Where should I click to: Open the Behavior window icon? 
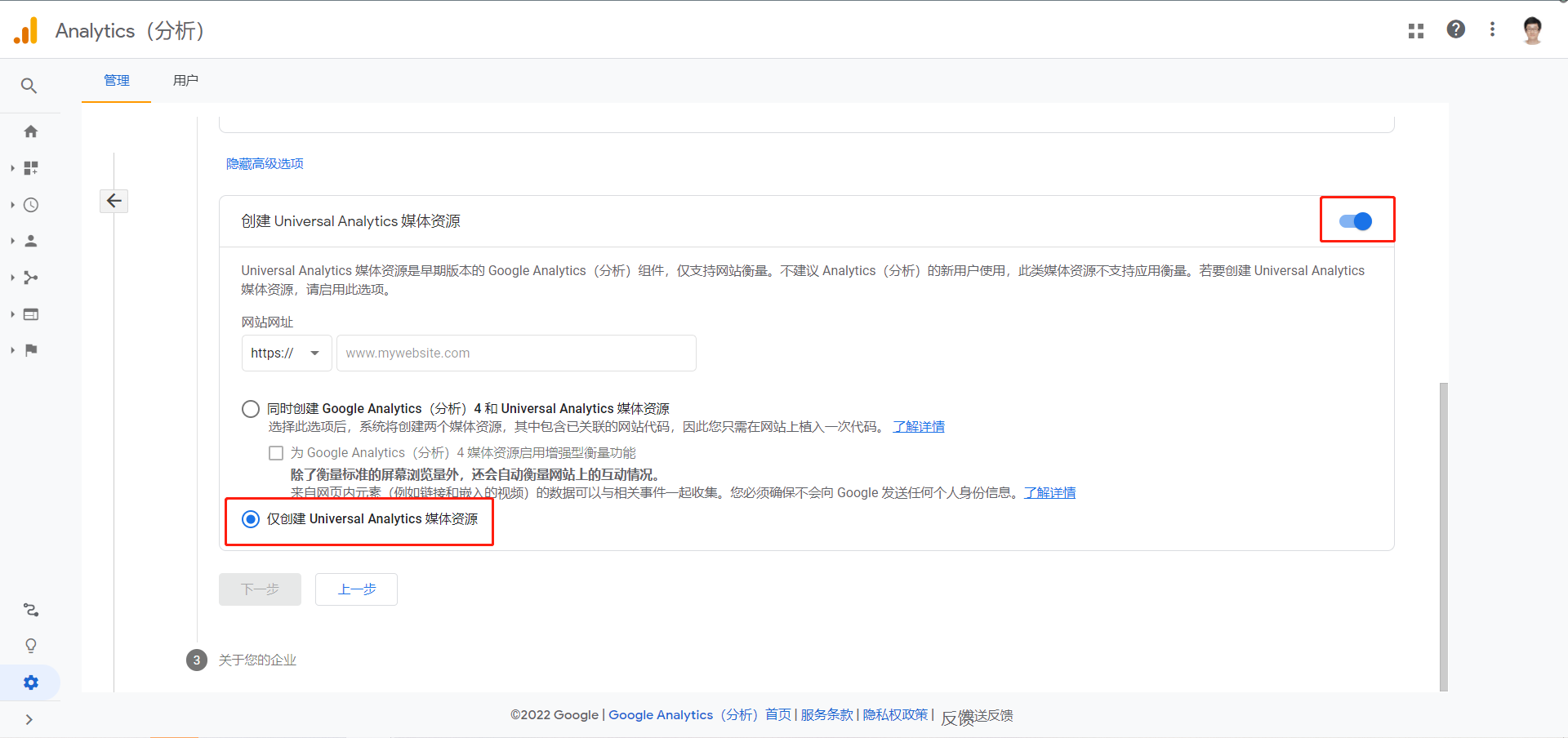[31, 314]
